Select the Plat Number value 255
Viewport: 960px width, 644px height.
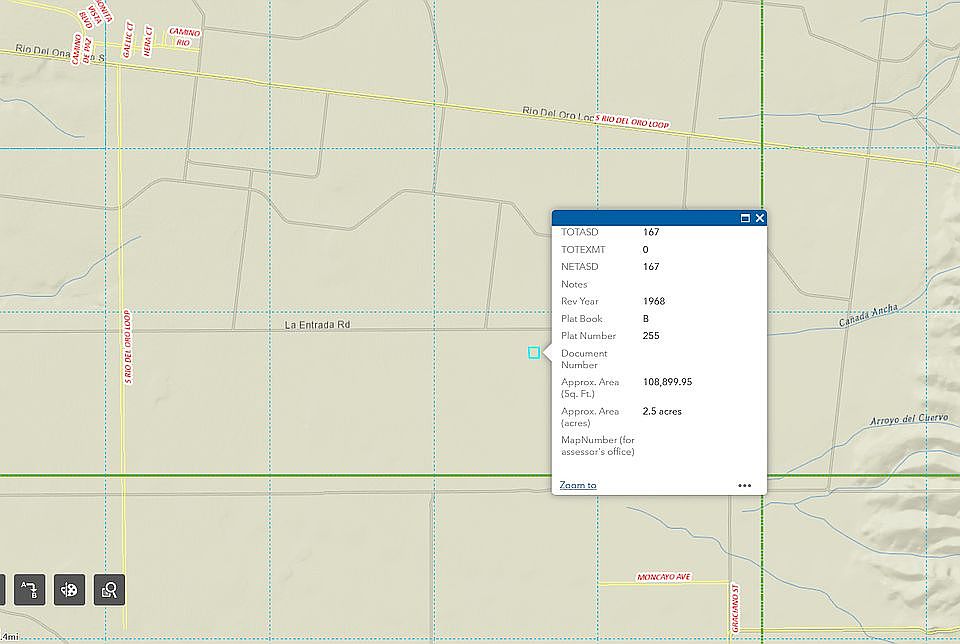pyautogui.click(x=651, y=335)
